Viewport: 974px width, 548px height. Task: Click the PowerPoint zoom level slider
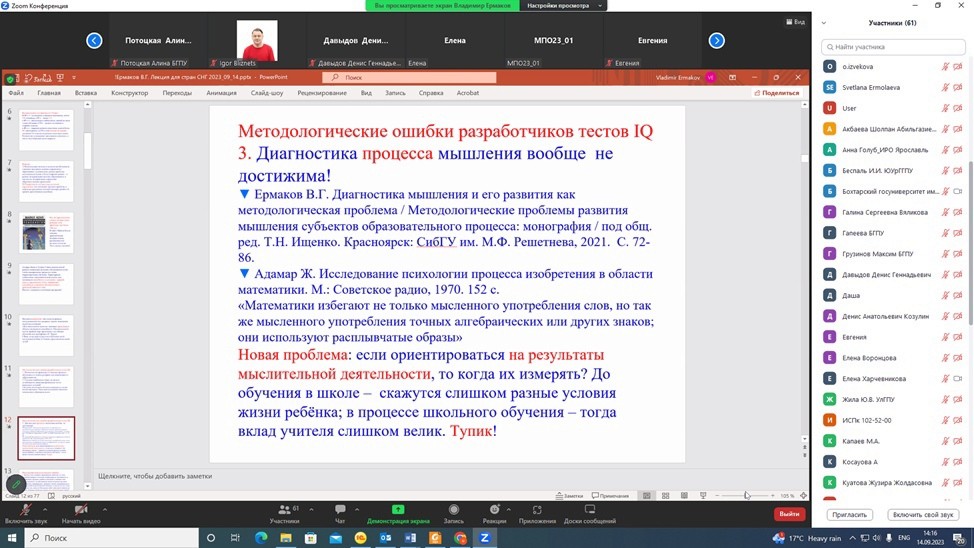[x=745, y=496]
